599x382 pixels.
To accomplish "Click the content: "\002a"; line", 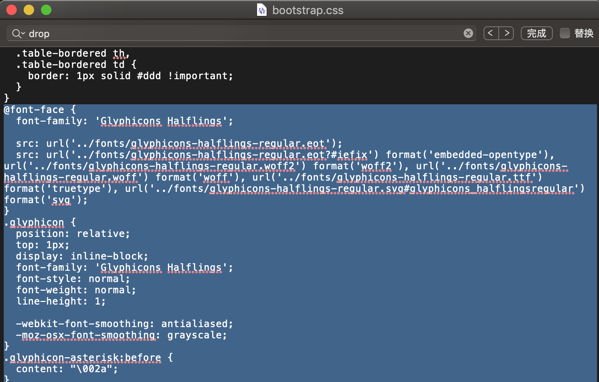I will point(67,369).
